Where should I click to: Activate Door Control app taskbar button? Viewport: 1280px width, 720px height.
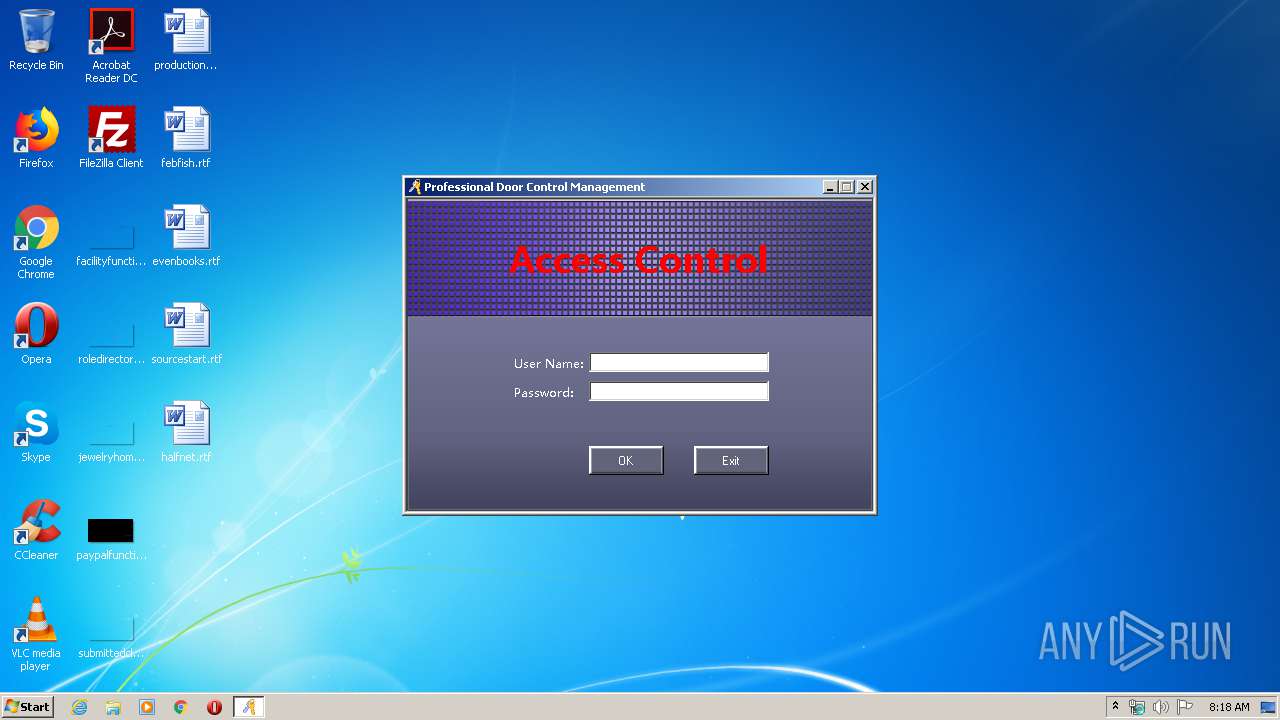tap(248, 707)
